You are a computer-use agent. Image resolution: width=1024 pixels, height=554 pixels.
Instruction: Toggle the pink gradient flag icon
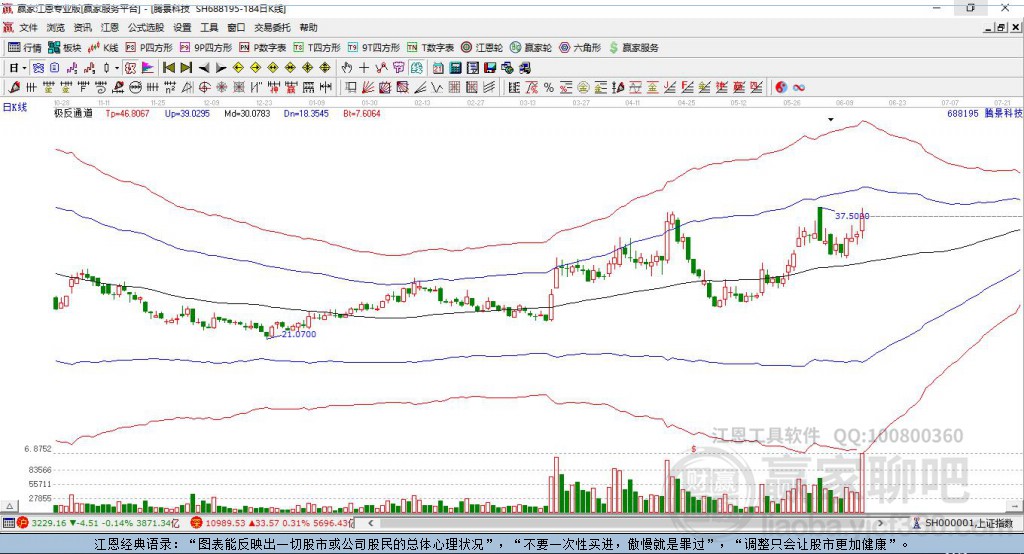[x=148, y=68]
